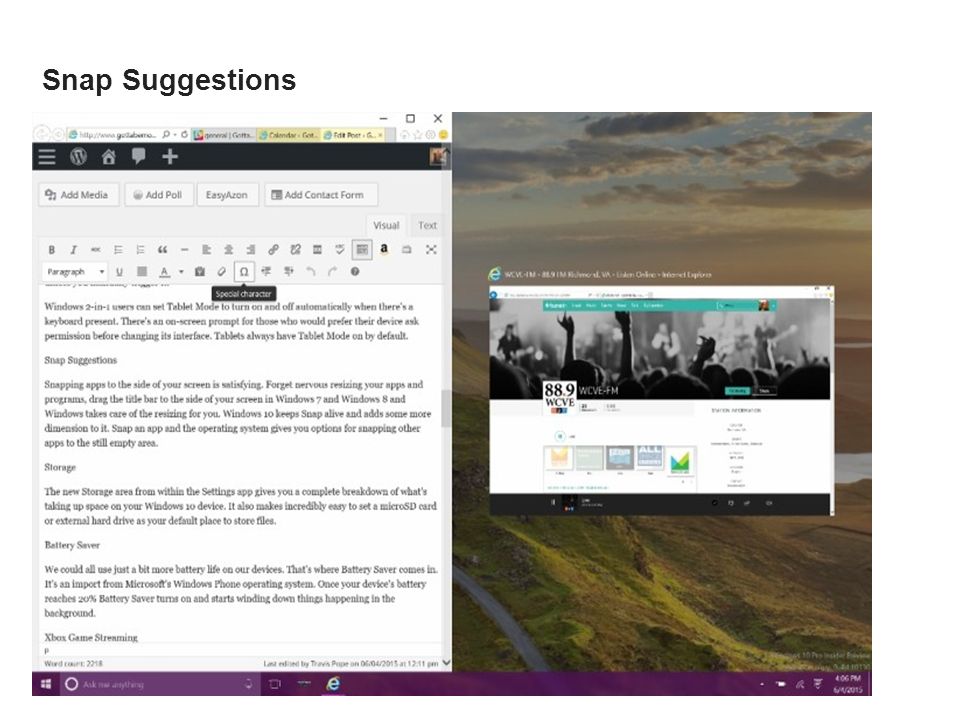The height and width of the screenshot is (720, 960).
Task: Toggle the toolbar (kitchen sink) button
Action: 362,250
